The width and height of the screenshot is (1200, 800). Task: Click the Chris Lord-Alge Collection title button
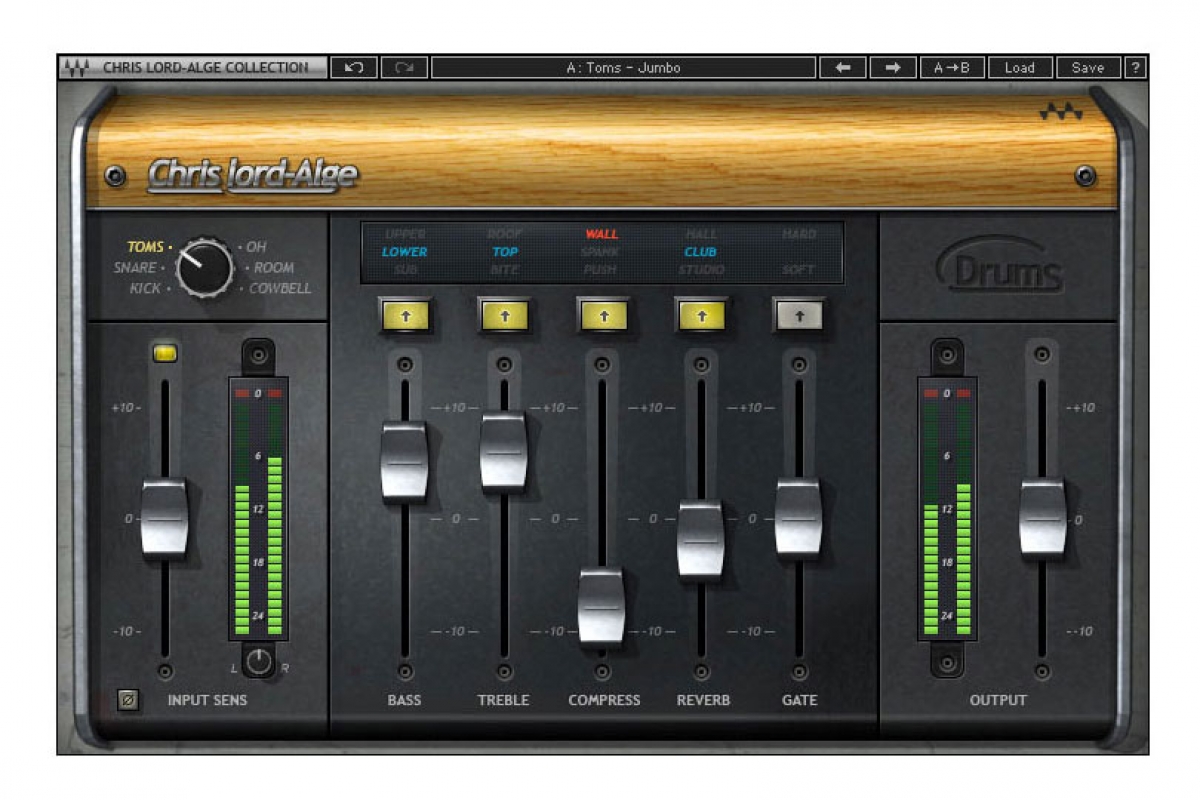click(192, 67)
